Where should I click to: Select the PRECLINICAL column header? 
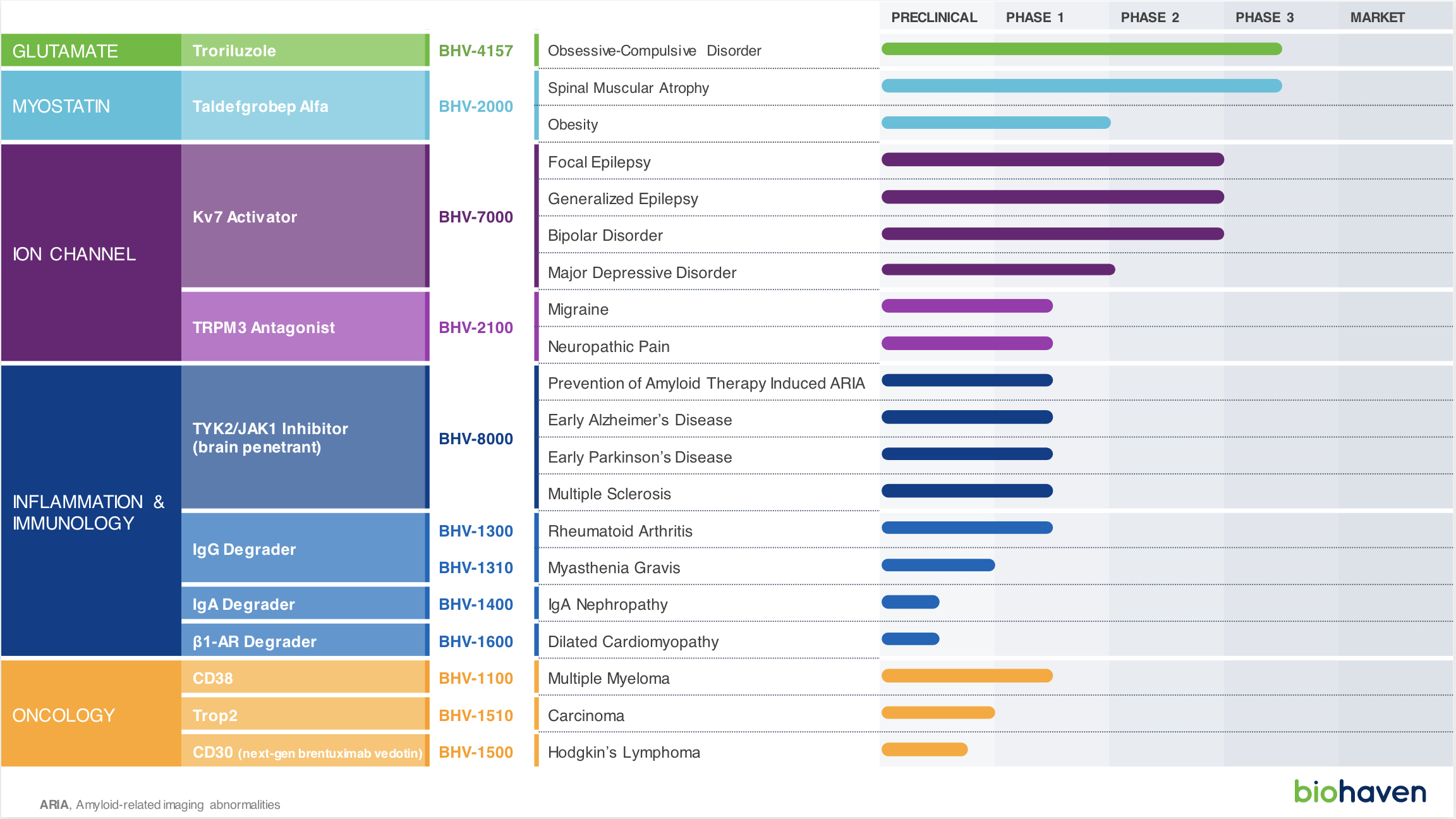click(933, 18)
